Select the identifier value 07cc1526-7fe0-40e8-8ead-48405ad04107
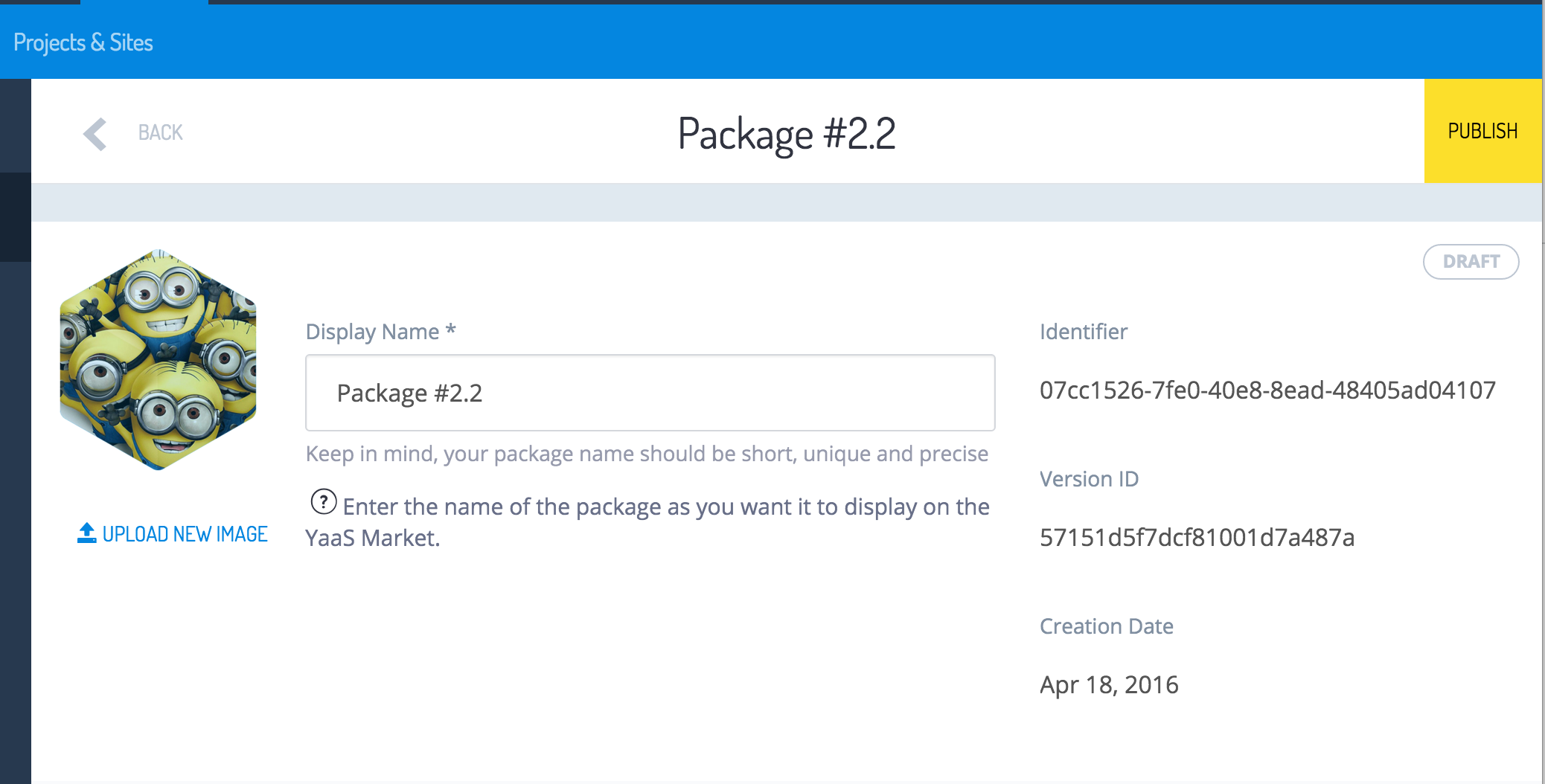The width and height of the screenshot is (1545, 784). [x=1267, y=390]
